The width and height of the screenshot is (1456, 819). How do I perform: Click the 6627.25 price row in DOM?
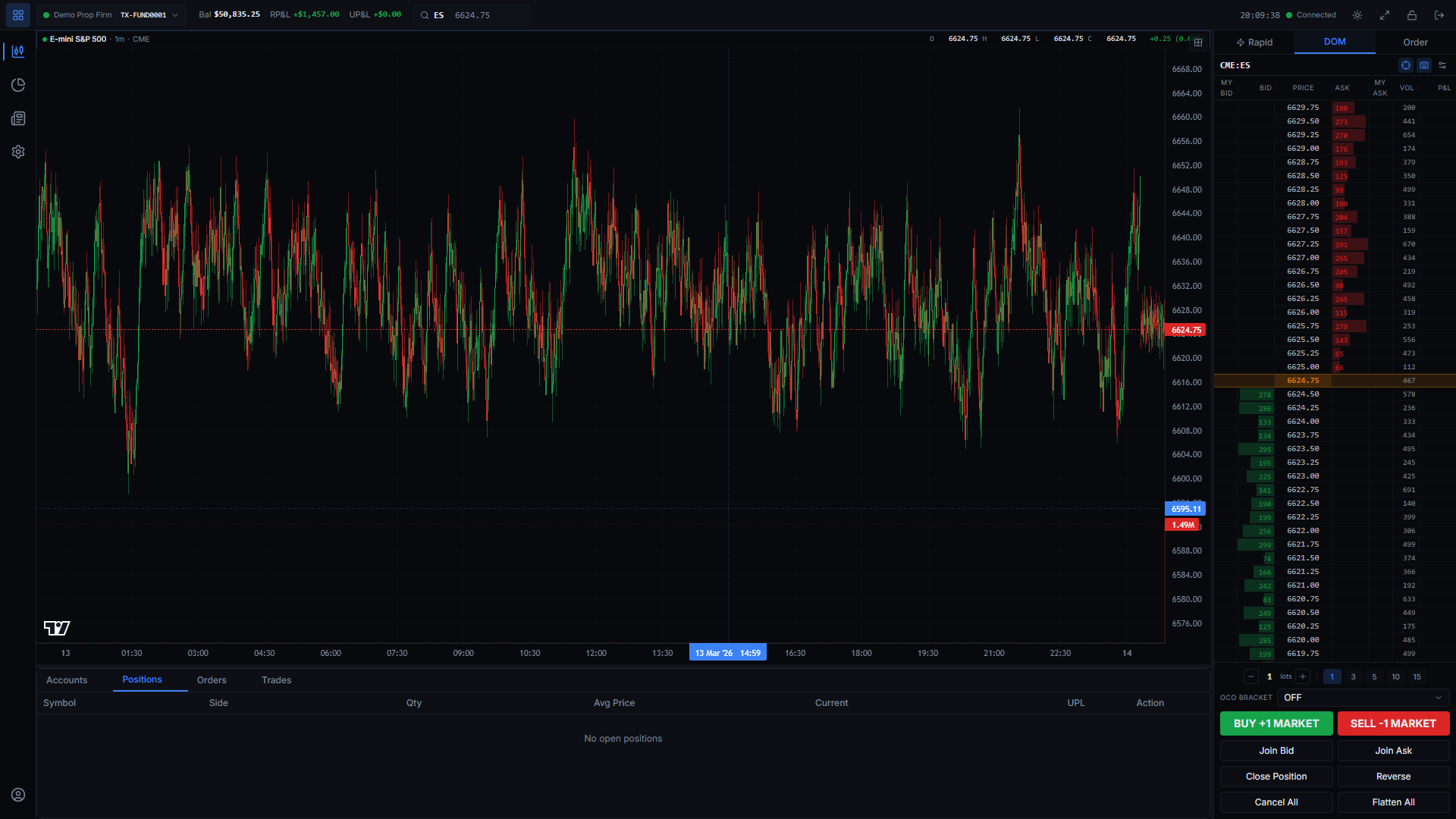pos(1335,244)
